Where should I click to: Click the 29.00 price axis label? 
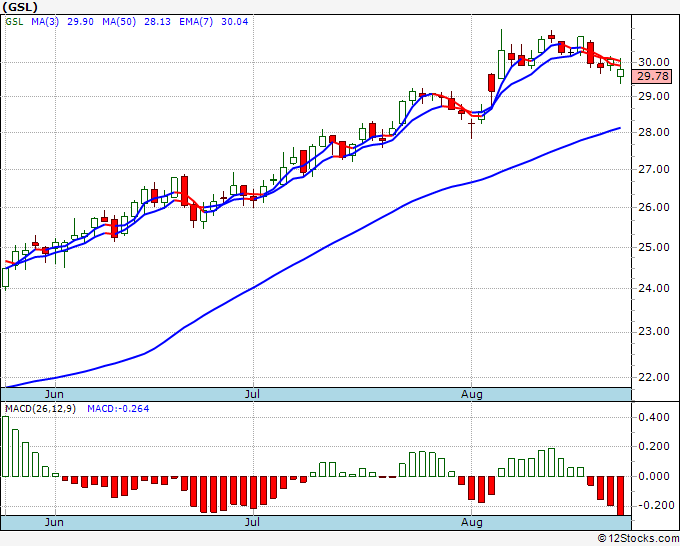point(654,96)
